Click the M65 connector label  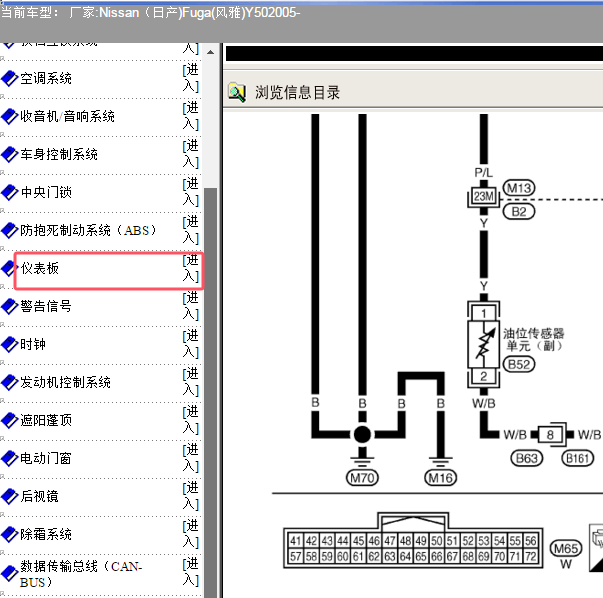pyautogui.click(x=566, y=548)
